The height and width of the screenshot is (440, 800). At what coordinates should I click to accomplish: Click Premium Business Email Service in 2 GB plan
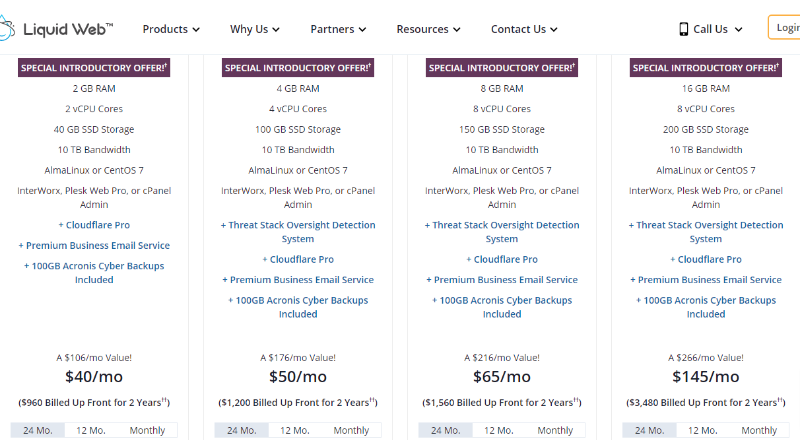click(94, 245)
